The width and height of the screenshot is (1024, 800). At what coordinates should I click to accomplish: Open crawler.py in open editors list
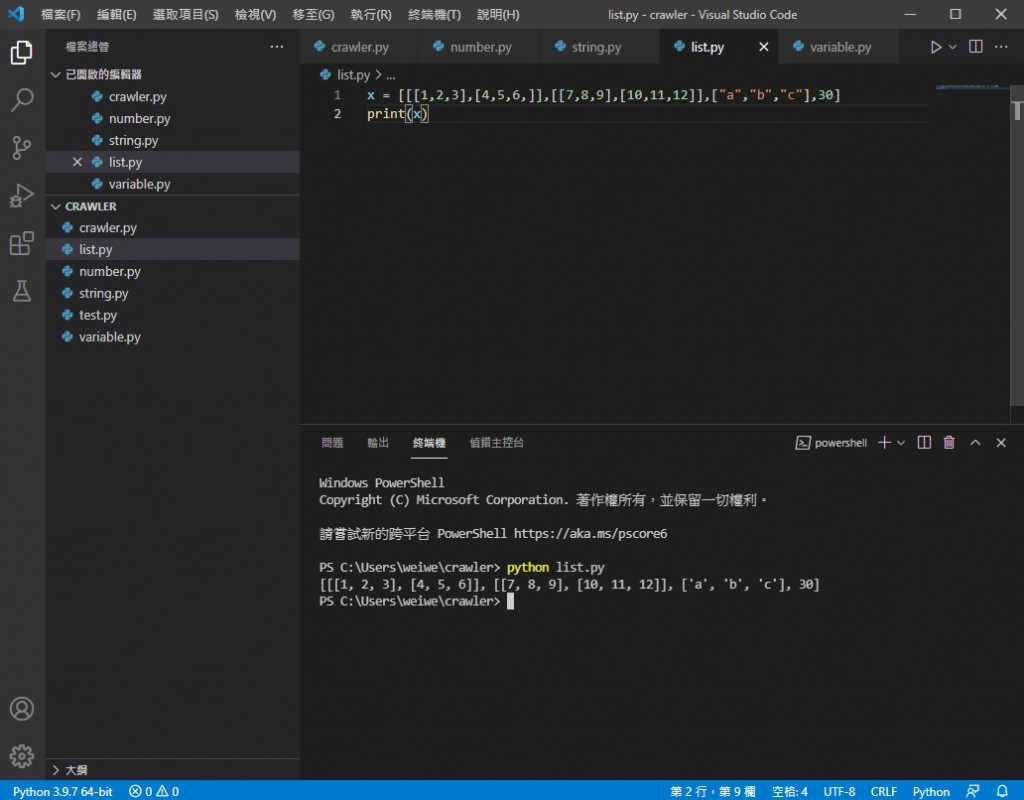tap(172, 97)
